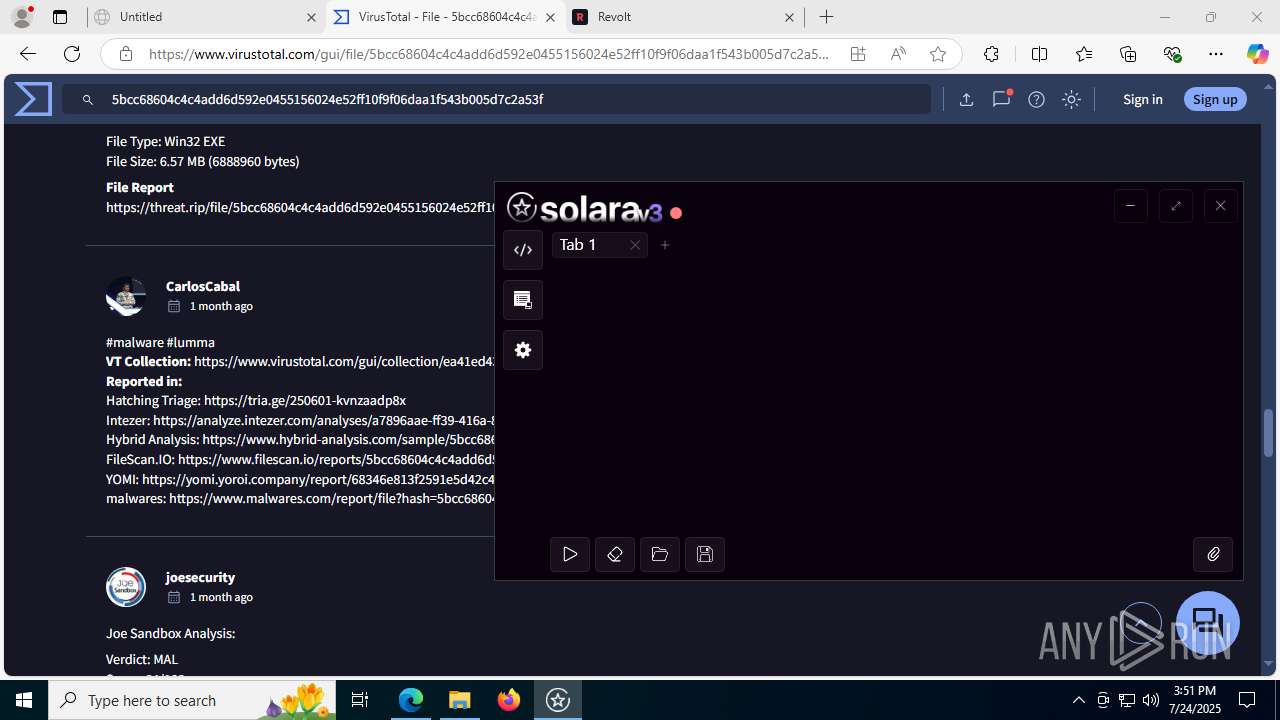Click VirusTotal upload file icon

[966, 99]
